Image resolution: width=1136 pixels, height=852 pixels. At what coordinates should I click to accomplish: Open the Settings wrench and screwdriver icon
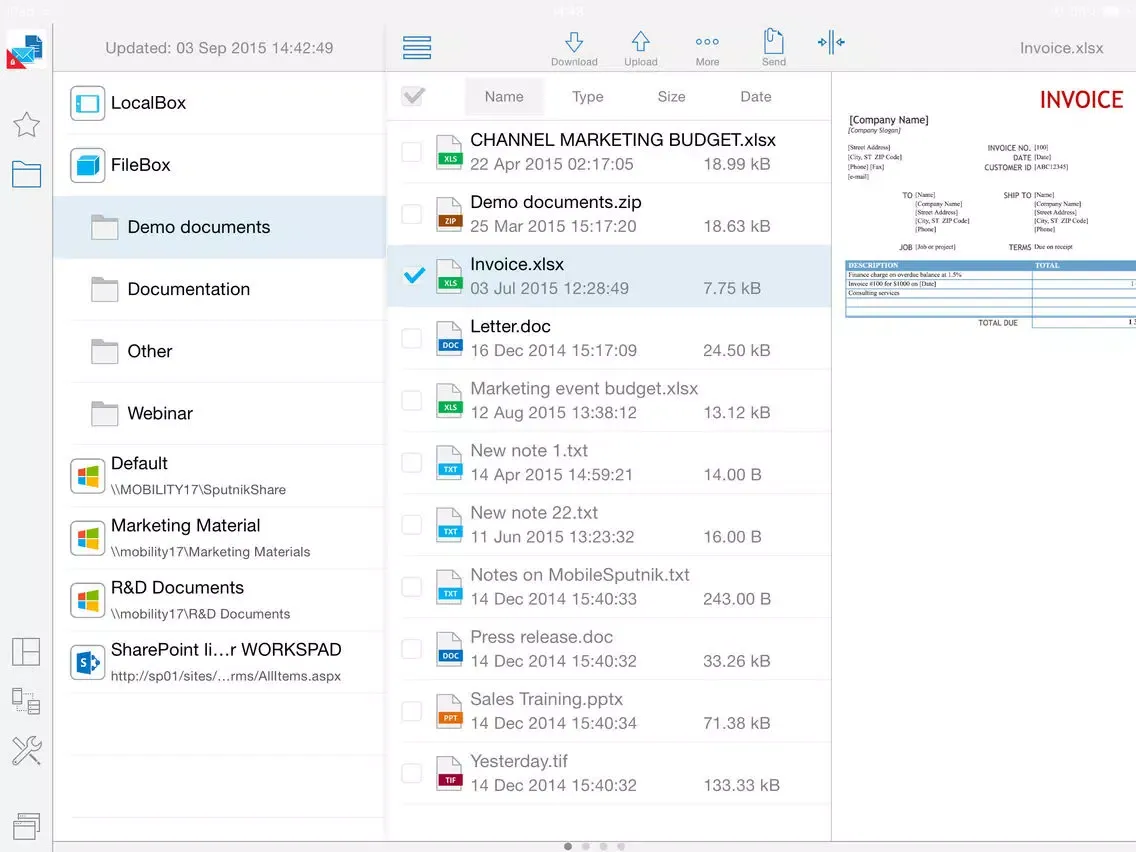26,751
